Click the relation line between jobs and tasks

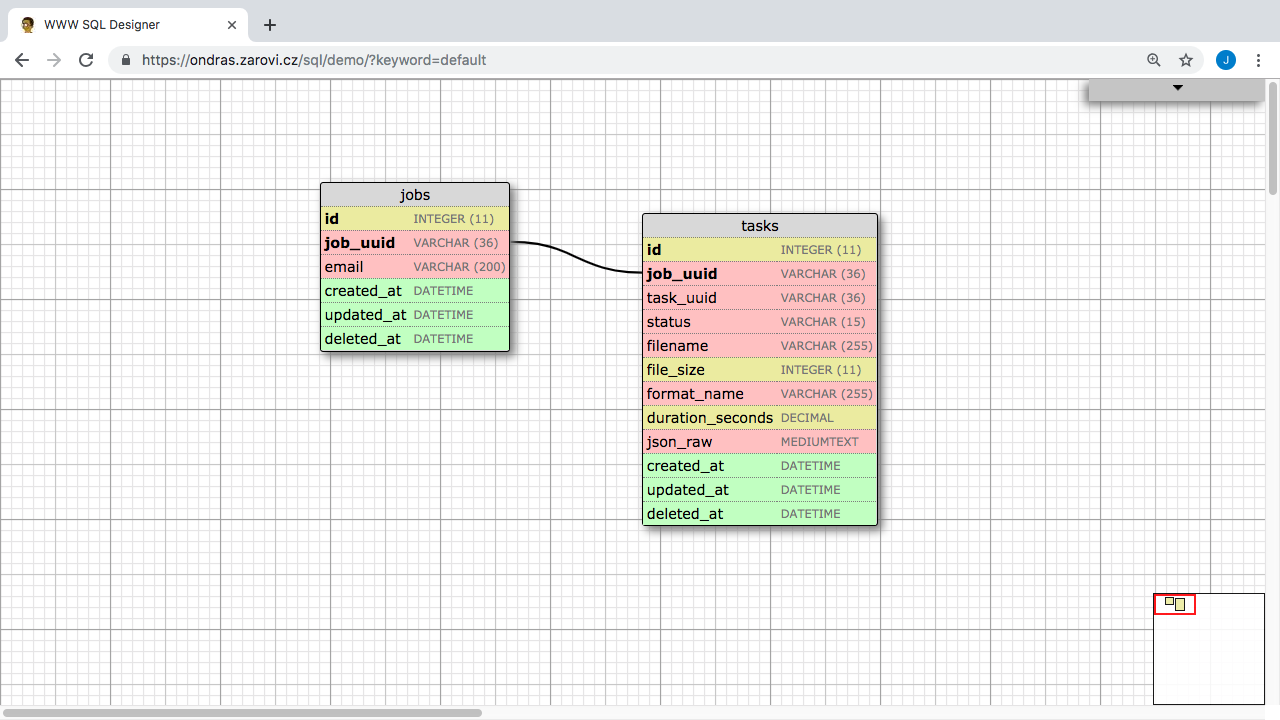(576, 258)
